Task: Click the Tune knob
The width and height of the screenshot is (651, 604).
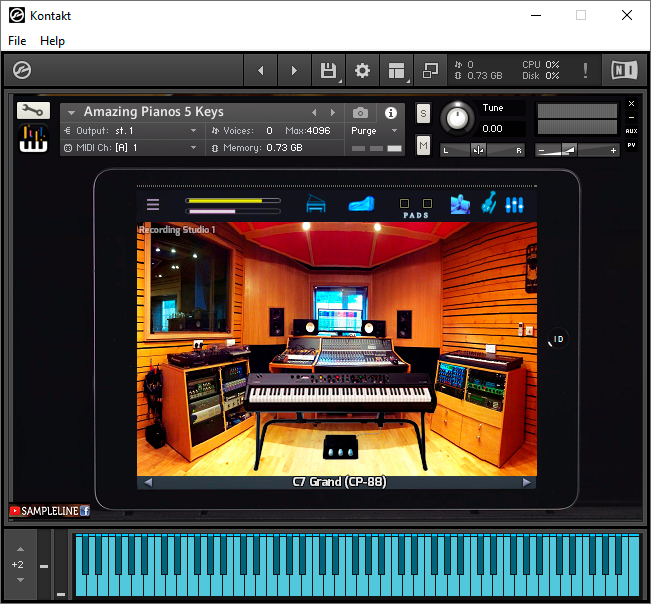Action: point(457,118)
